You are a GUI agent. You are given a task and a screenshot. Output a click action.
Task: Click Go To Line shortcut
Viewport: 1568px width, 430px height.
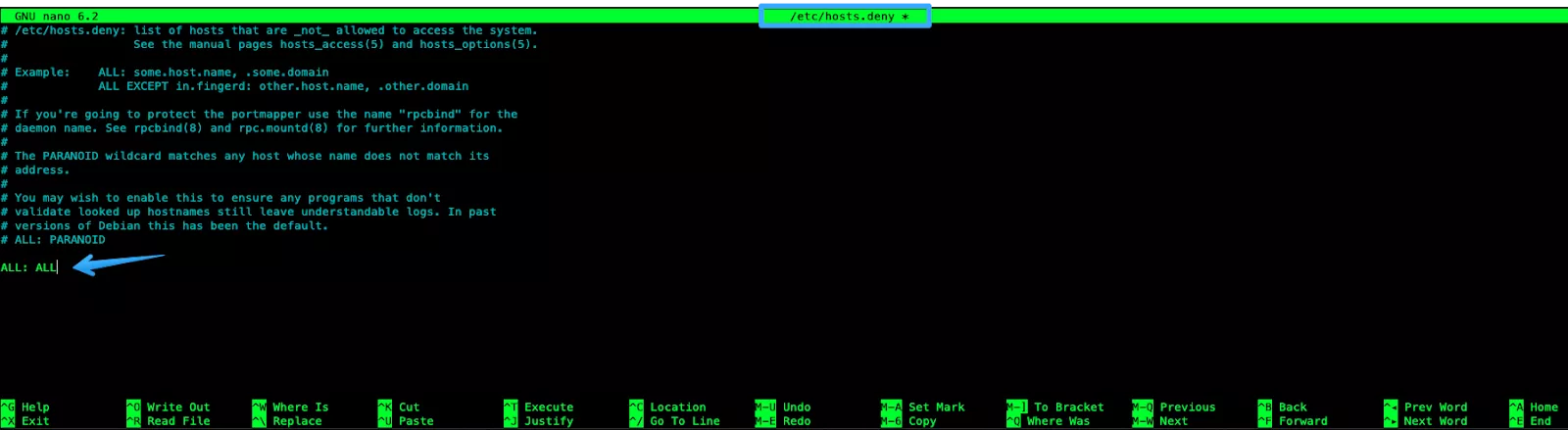(684, 421)
